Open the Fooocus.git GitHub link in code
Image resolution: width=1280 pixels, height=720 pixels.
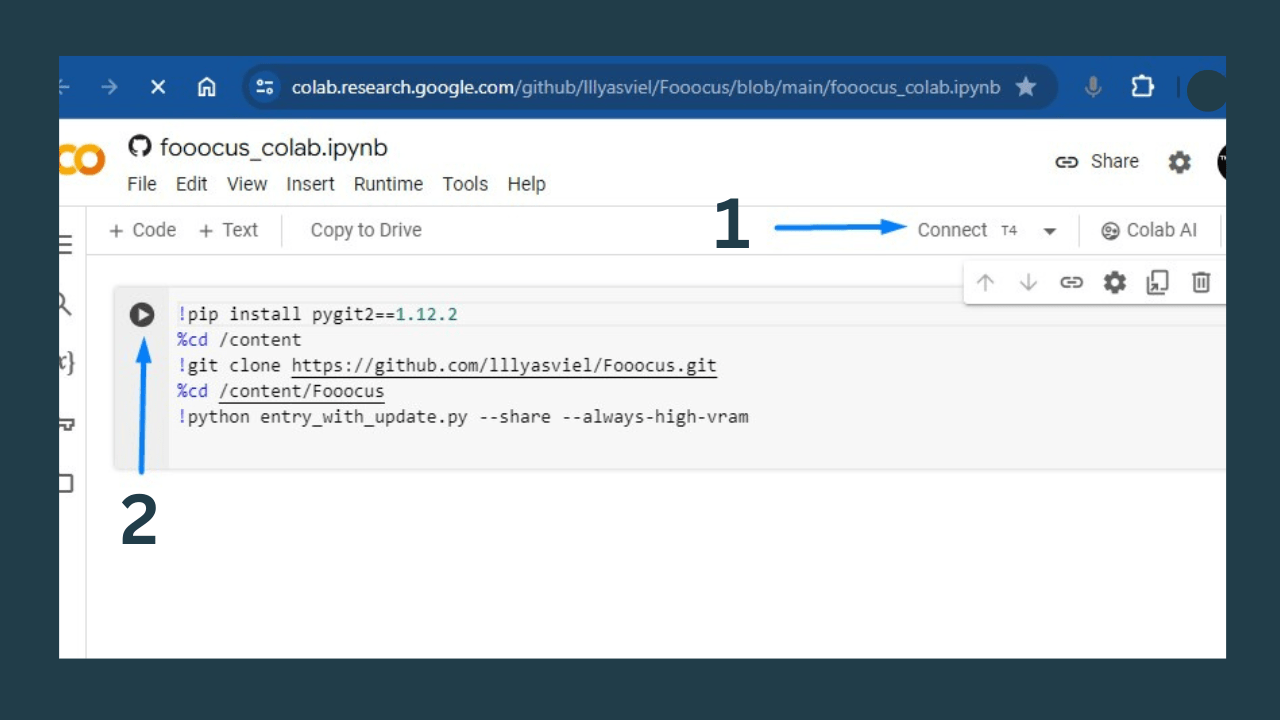(x=504, y=365)
